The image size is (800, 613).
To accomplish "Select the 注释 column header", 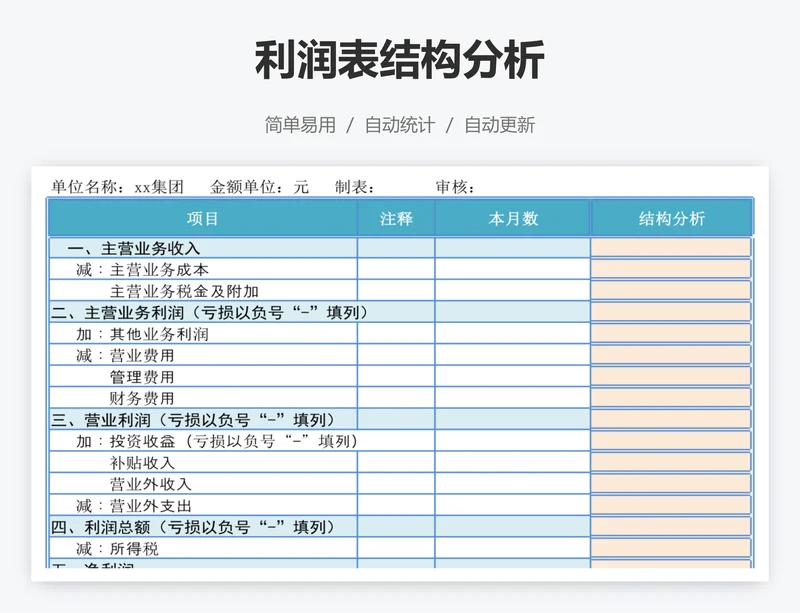I will 396,218.
